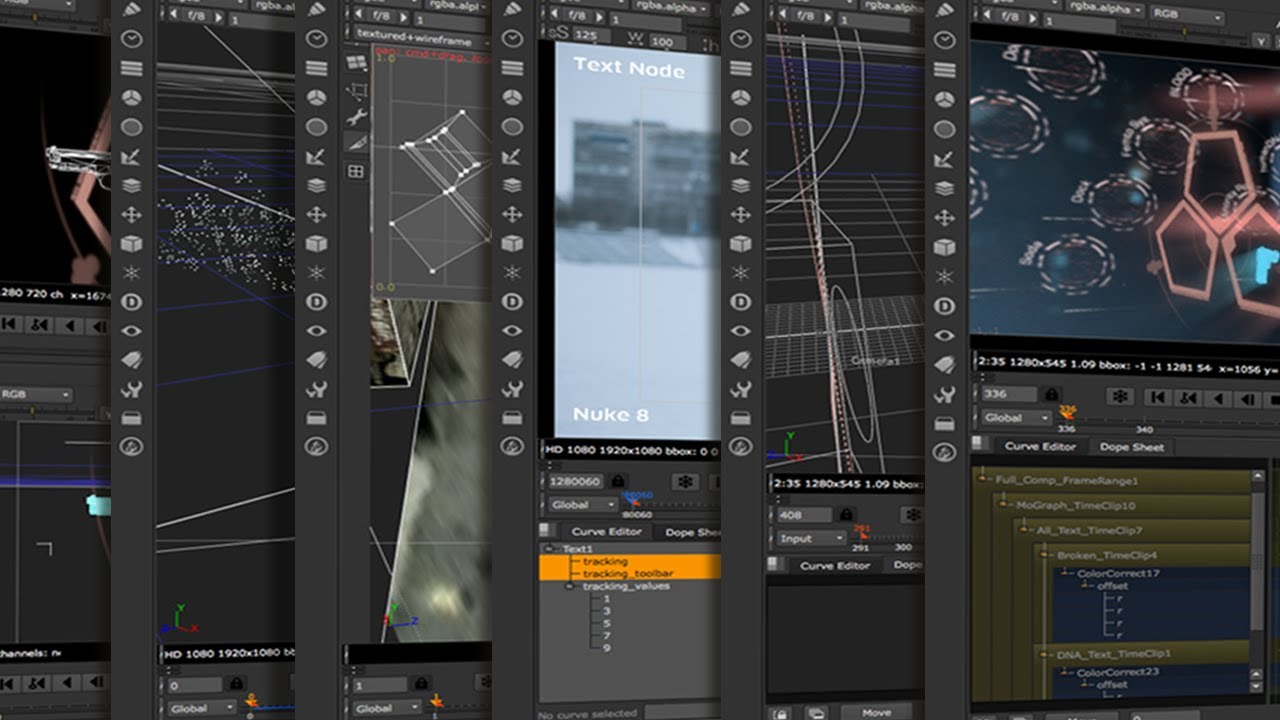1280x720 pixels.
Task: Collapse Full_Comp_FrameRange1 tree node
Action: coord(984,480)
